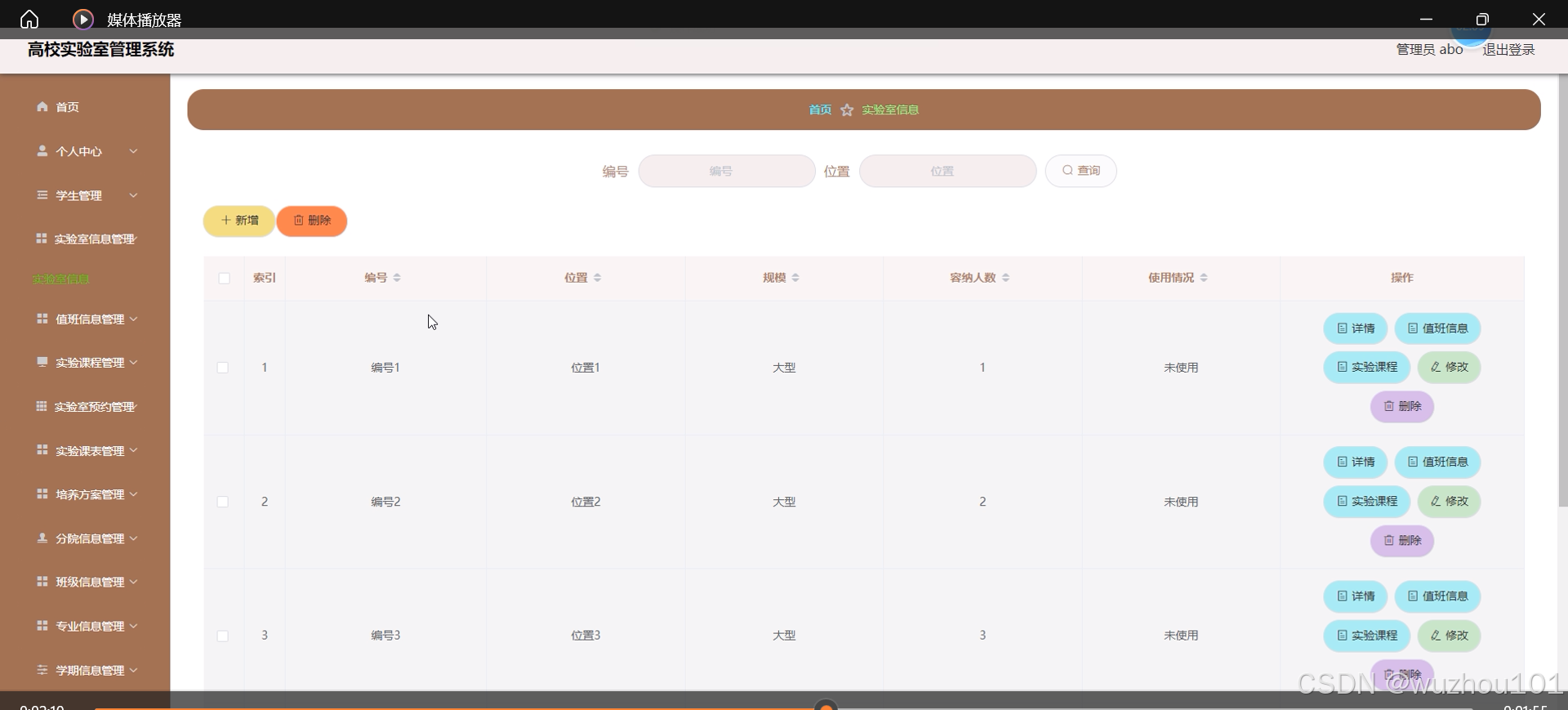Image resolution: width=1568 pixels, height=710 pixels.
Task: Click 修改 for row 编号2
Action: pos(1450,501)
